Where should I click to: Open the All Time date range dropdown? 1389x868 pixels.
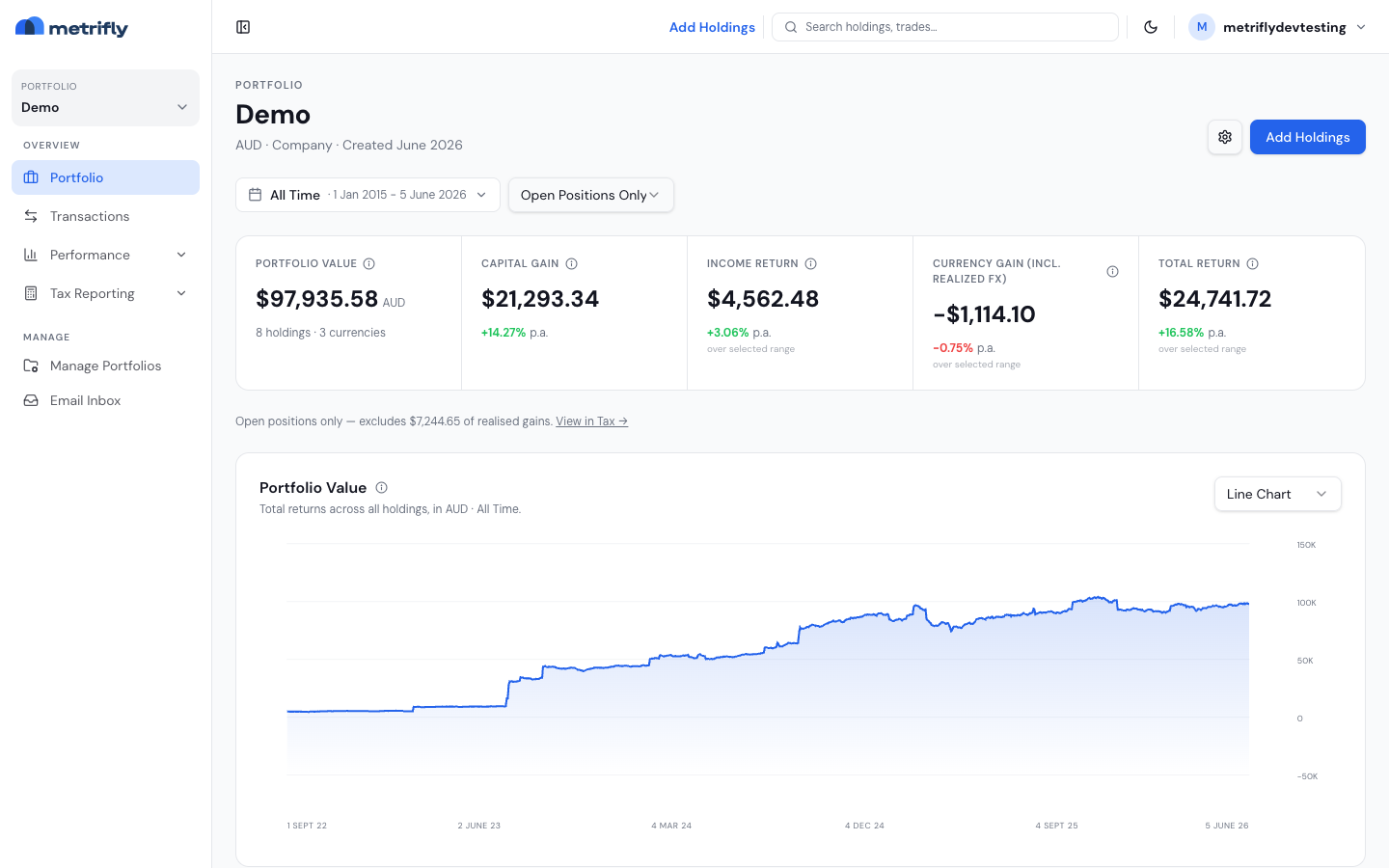pyautogui.click(x=368, y=195)
